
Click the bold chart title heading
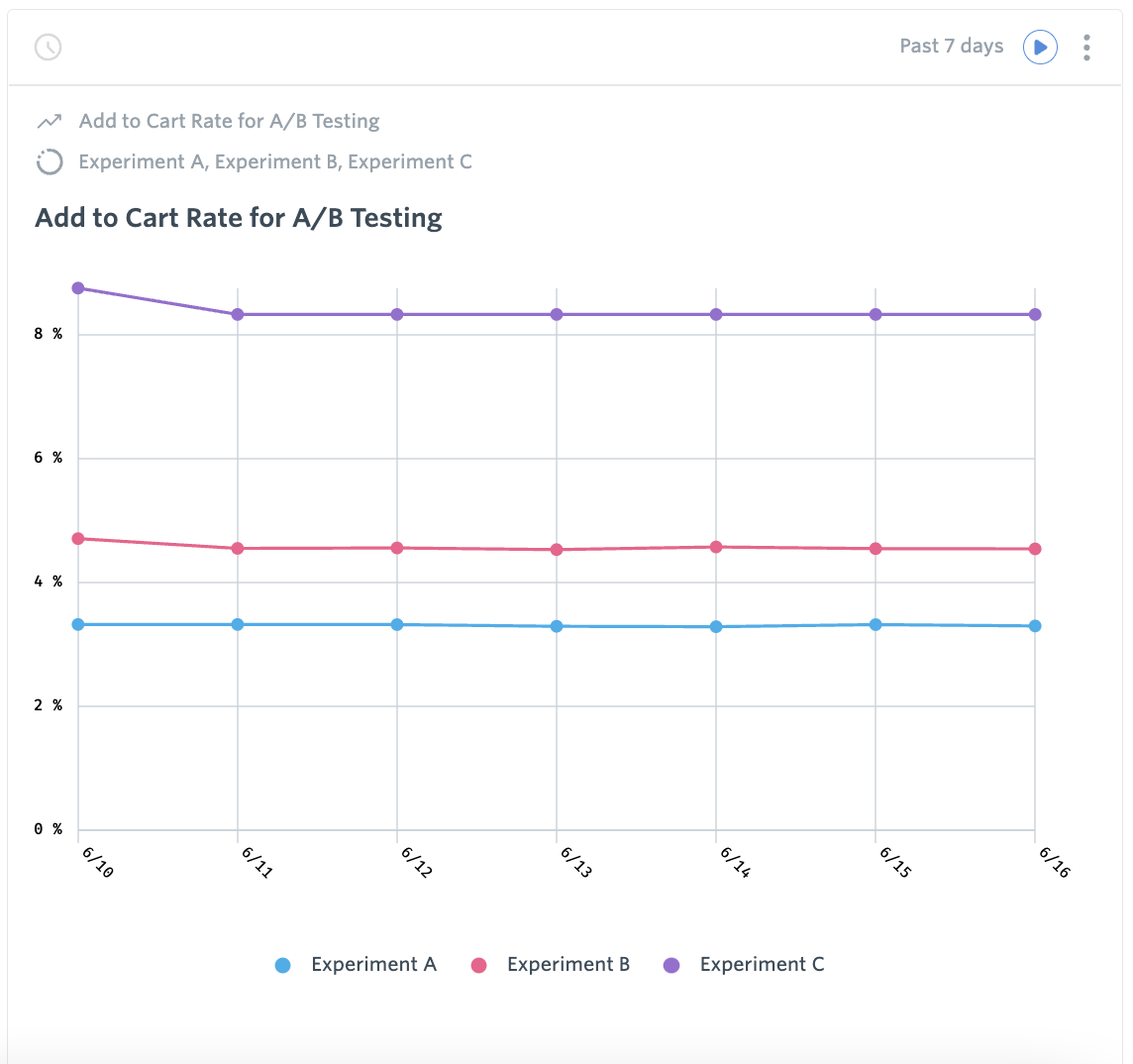(x=239, y=218)
